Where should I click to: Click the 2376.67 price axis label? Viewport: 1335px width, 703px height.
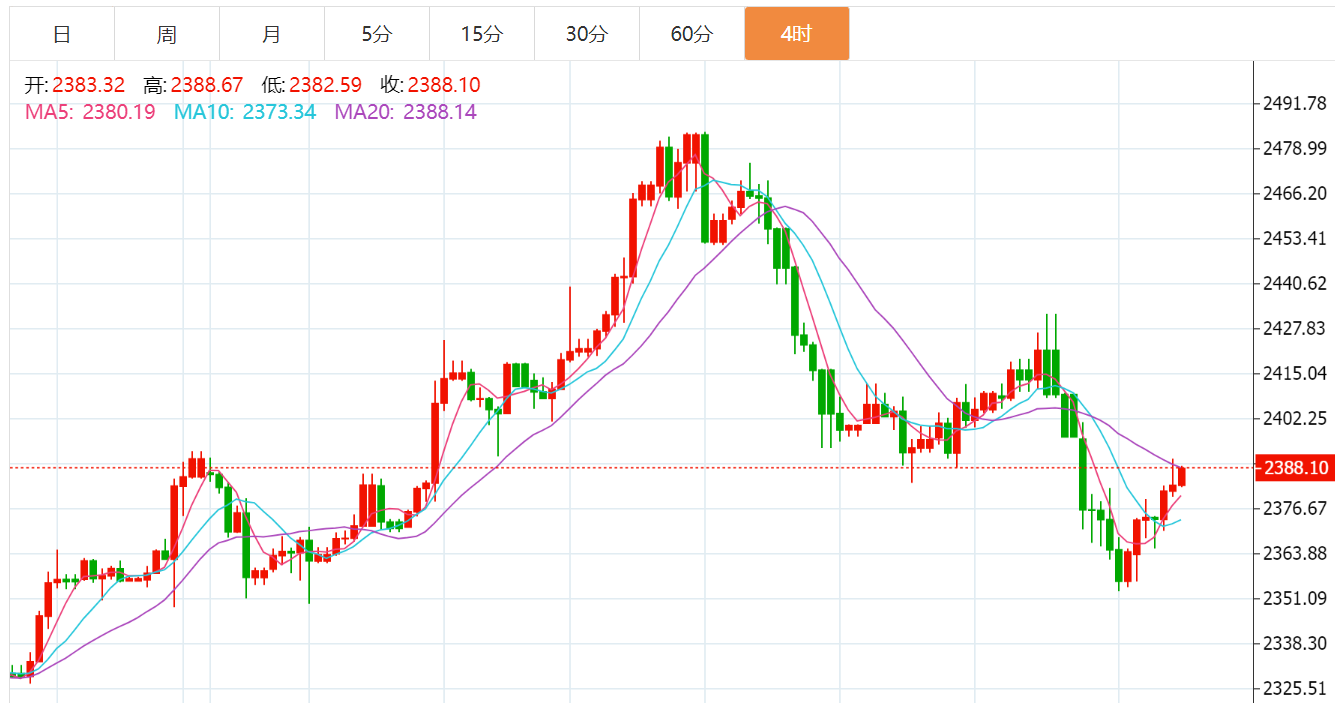pyautogui.click(x=1296, y=508)
